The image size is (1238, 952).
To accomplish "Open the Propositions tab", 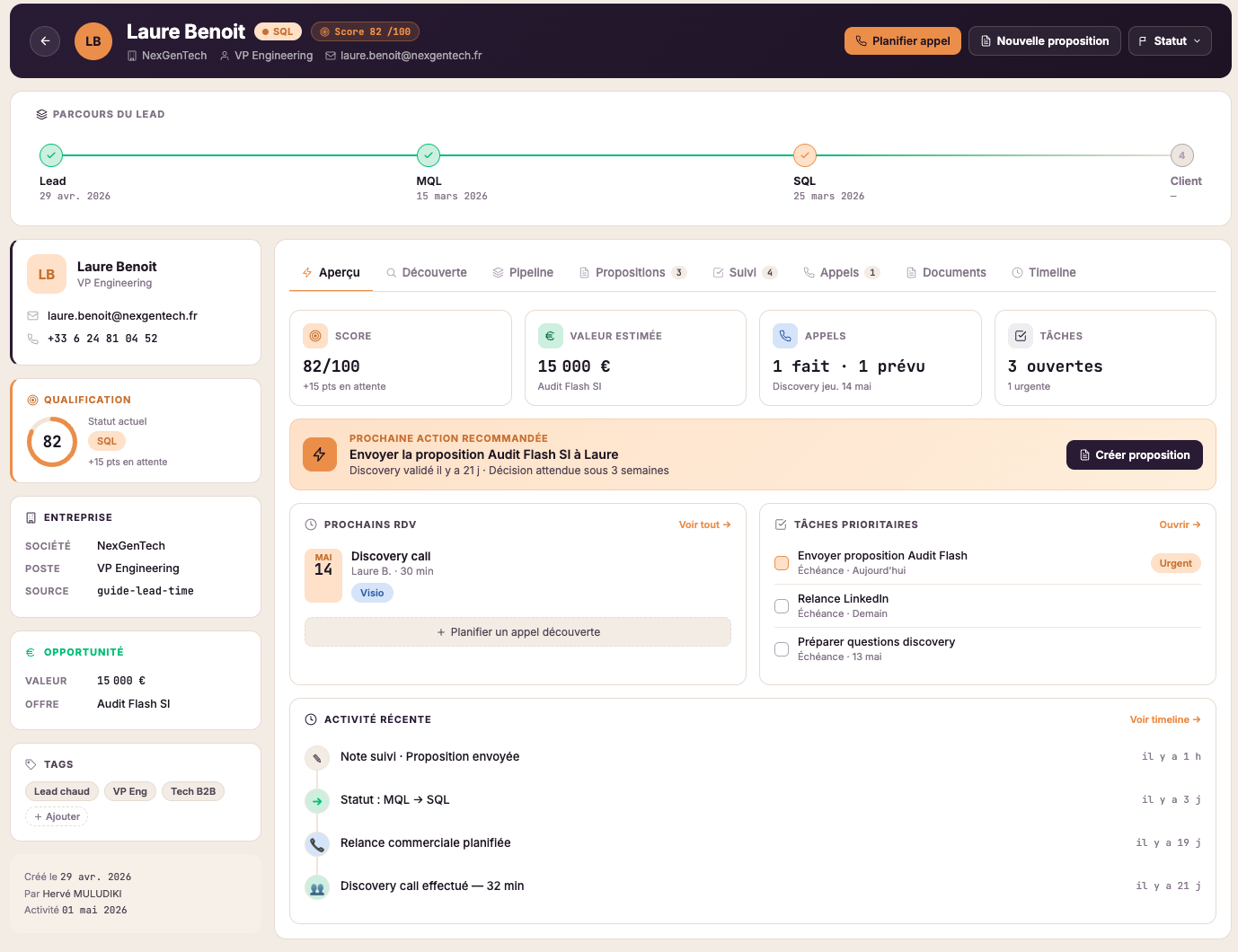I will pyautogui.click(x=632, y=273).
